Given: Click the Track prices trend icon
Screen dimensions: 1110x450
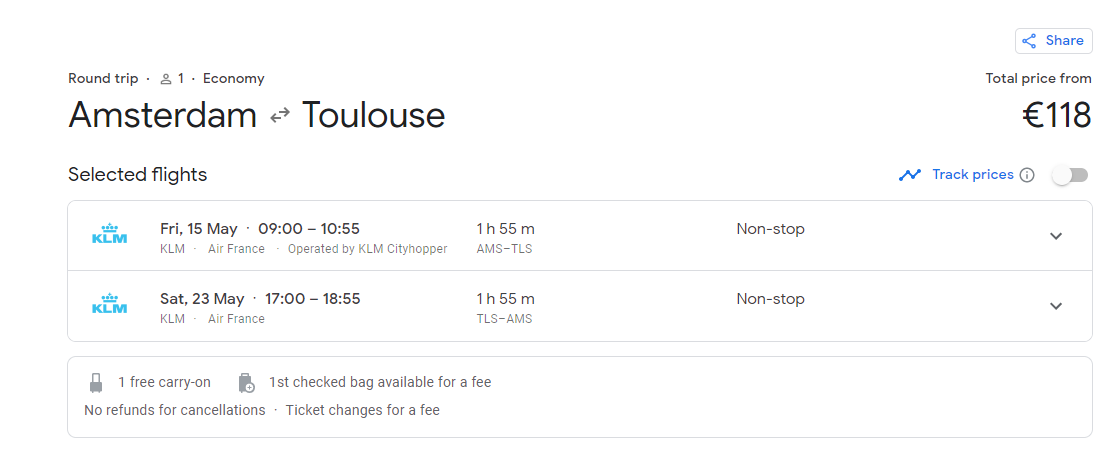Looking at the screenshot, I should coord(909,175).
